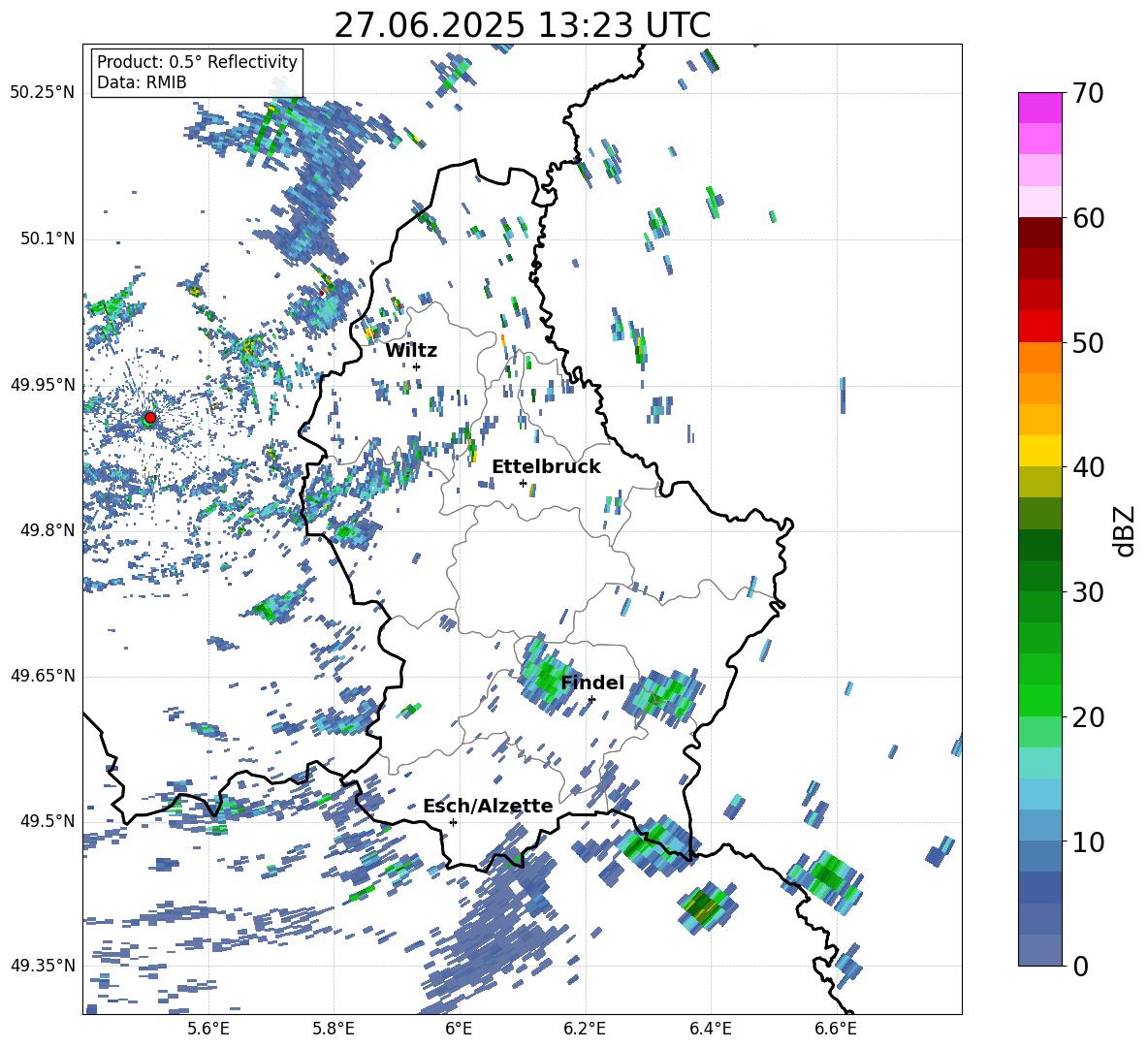The width and height of the screenshot is (1148, 1048).
Task: Click the 30 dBZ colorbar label
Action: click(1088, 592)
